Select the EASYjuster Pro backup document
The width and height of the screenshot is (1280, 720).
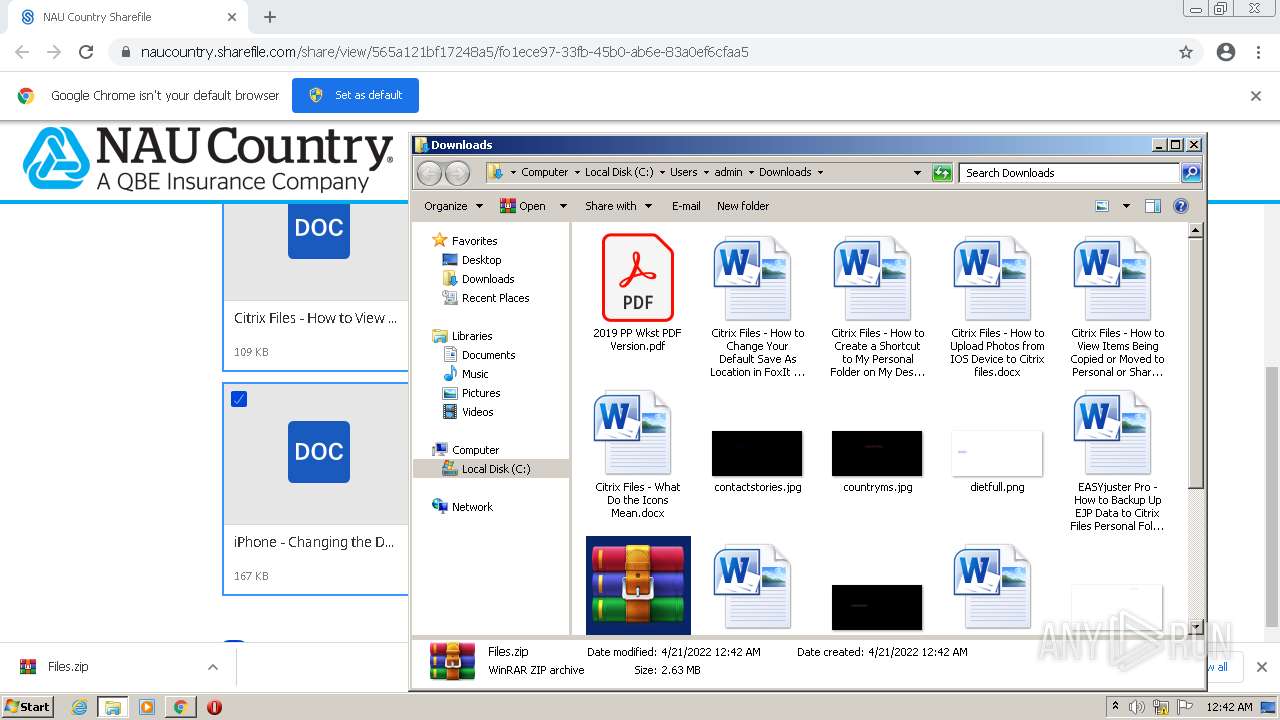1117,461
